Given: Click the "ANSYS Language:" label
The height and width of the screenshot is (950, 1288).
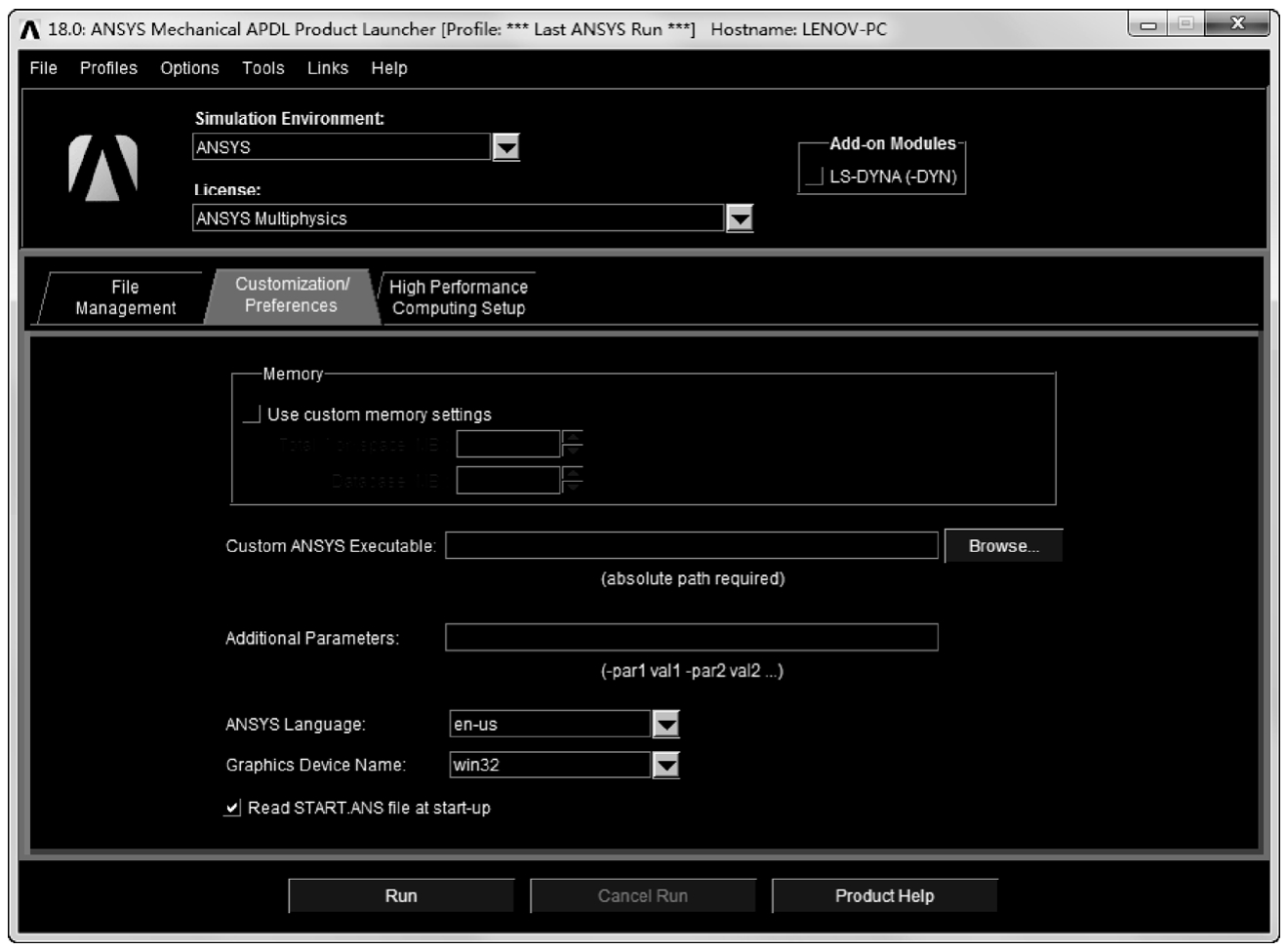Looking at the screenshot, I should (x=296, y=725).
